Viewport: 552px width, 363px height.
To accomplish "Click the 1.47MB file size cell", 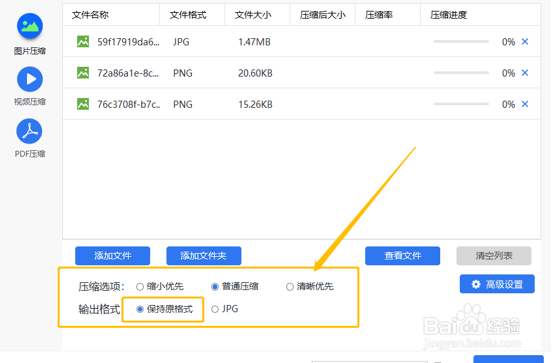I will (255, 42).
